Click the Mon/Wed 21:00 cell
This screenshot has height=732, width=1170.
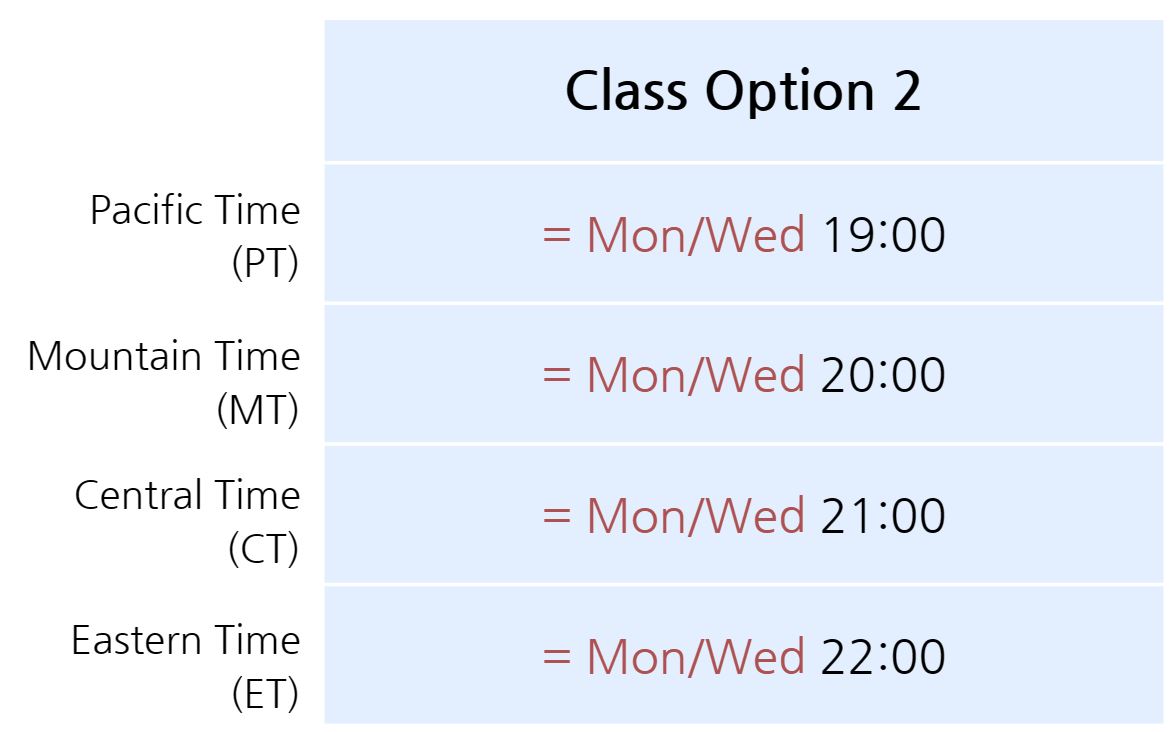743,515
